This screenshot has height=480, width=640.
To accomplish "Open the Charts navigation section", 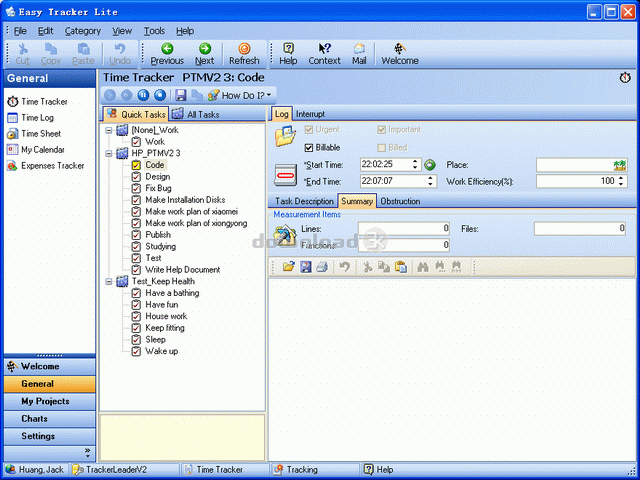I will coord(35,419).
